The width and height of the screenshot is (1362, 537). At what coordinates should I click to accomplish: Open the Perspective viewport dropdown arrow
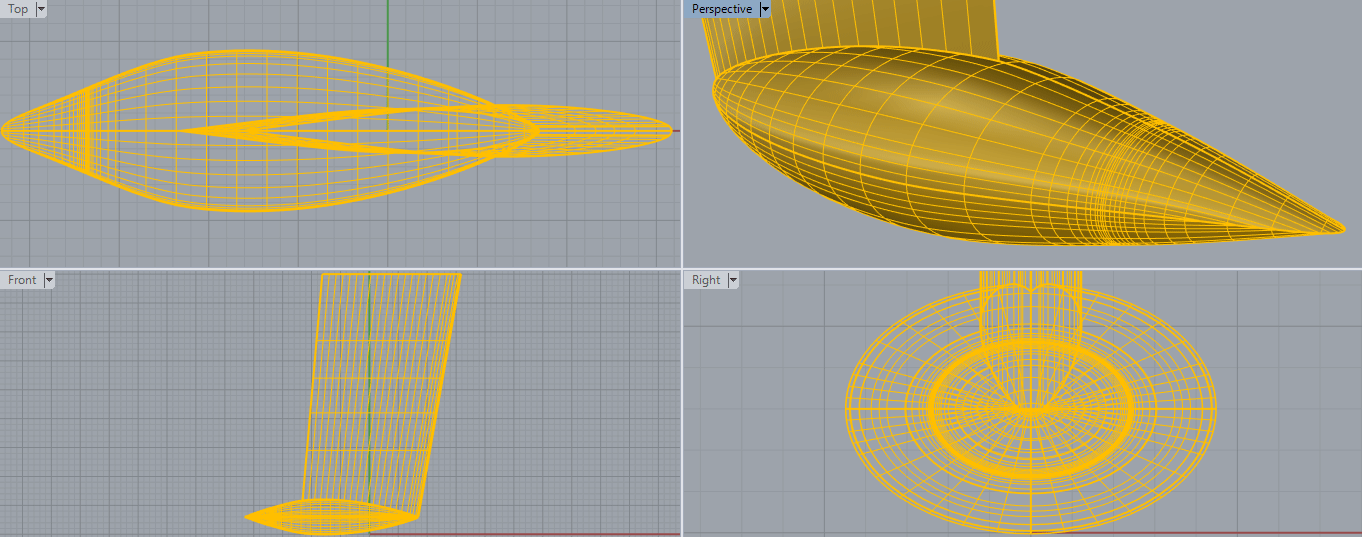(765, 9)
